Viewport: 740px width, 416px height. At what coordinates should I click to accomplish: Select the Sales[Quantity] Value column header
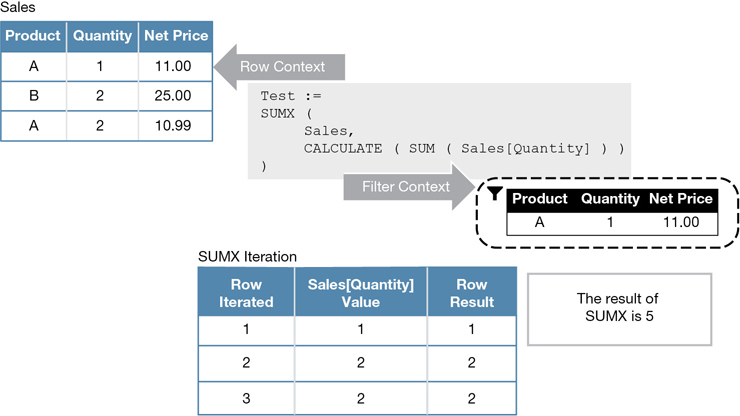point(361,293)
